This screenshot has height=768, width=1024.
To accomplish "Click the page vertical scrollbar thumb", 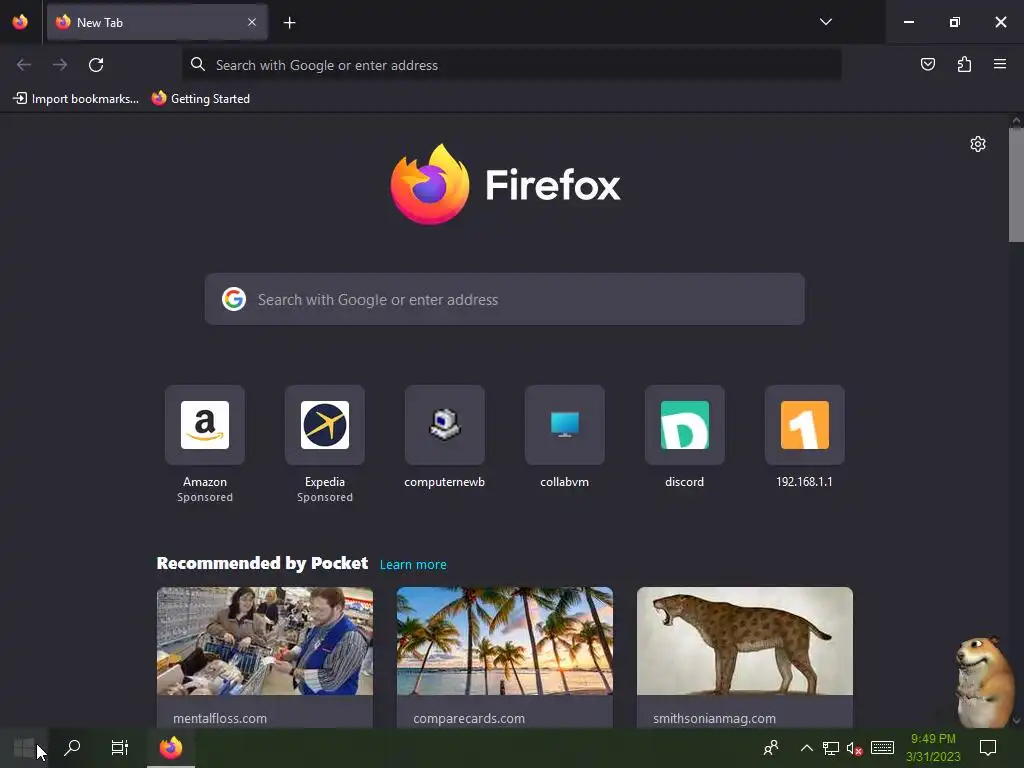I will pyautogui.click(x=1016, y=185).
